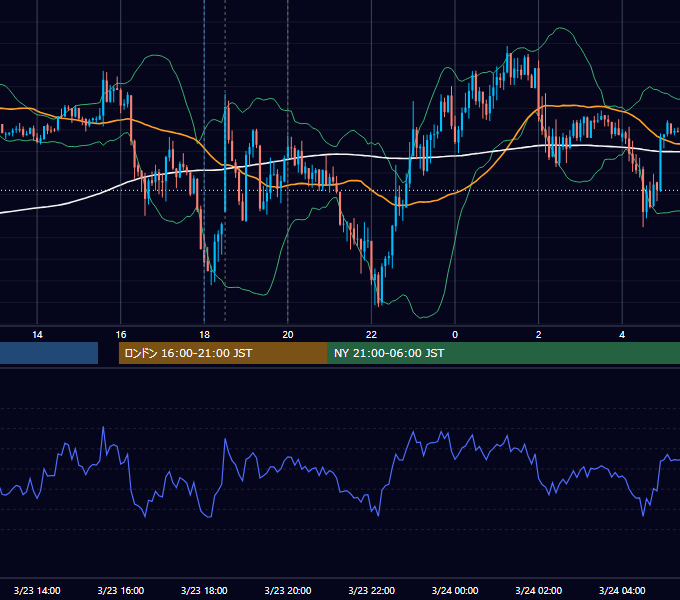Click the NY 21:00-06:00 JST session bar
This screenshot has height=600, width=680.
coord(504,353)
